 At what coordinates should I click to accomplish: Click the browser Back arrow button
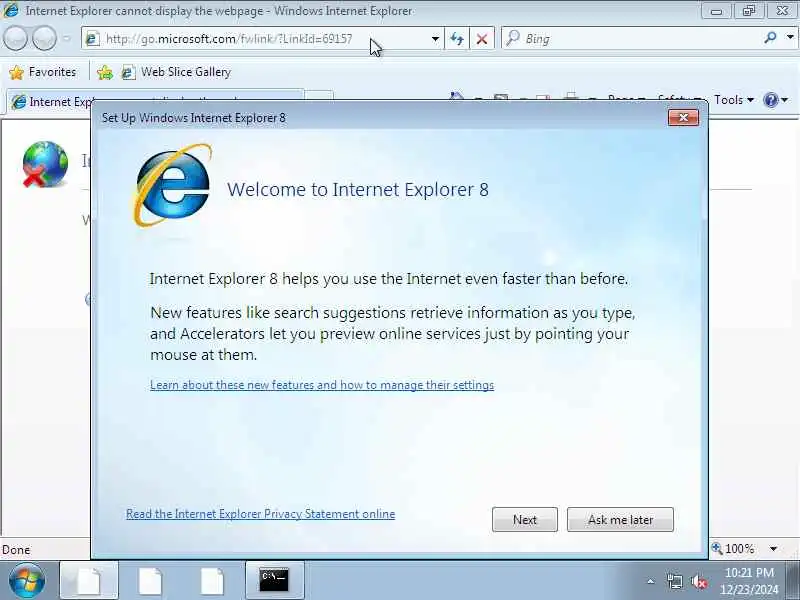click(x=15, y=38)
